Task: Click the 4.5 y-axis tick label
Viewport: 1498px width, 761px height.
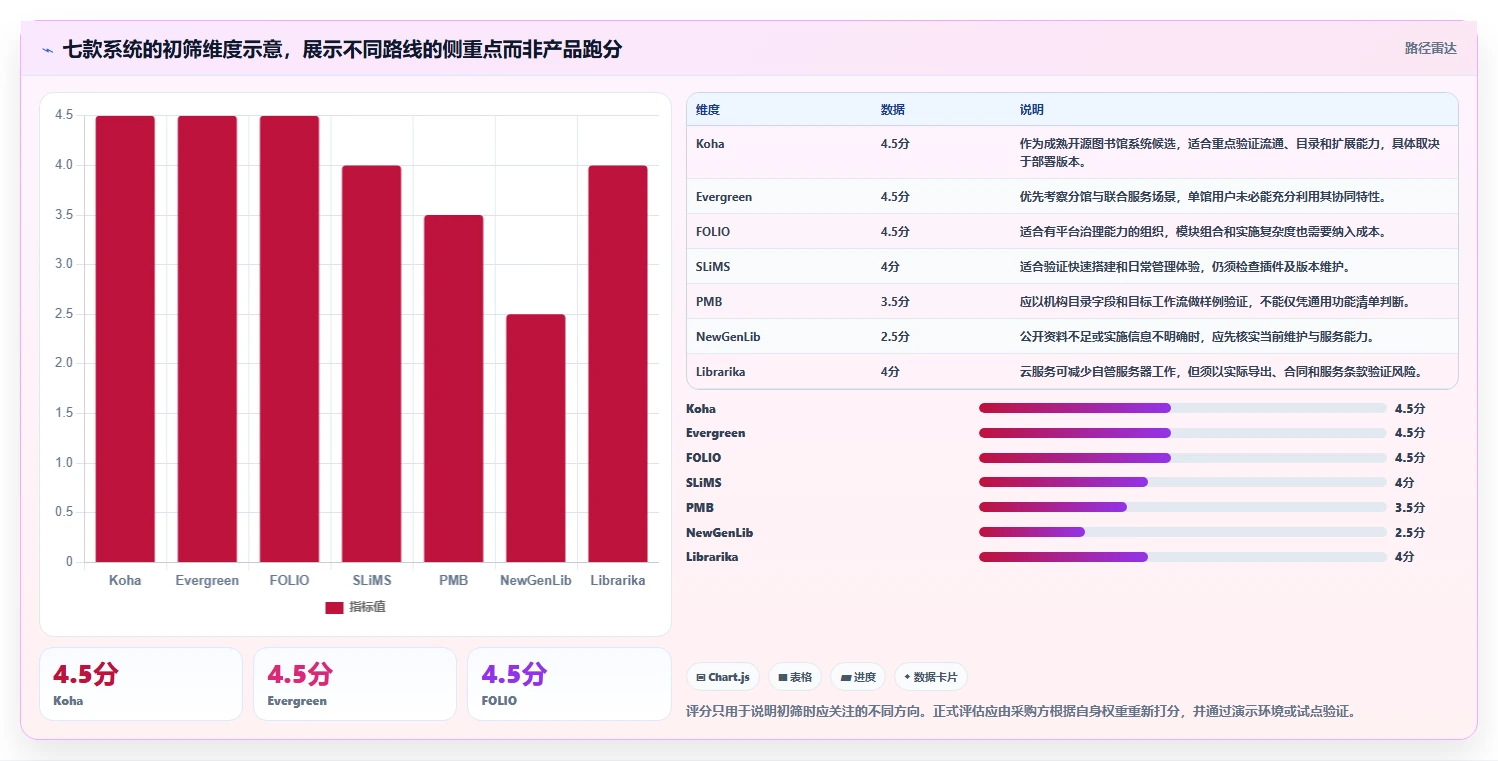Action: [64, 115]
